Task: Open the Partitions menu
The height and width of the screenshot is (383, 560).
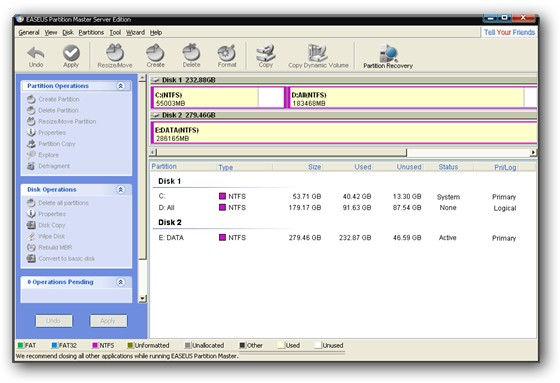Action: pos(91,33)
